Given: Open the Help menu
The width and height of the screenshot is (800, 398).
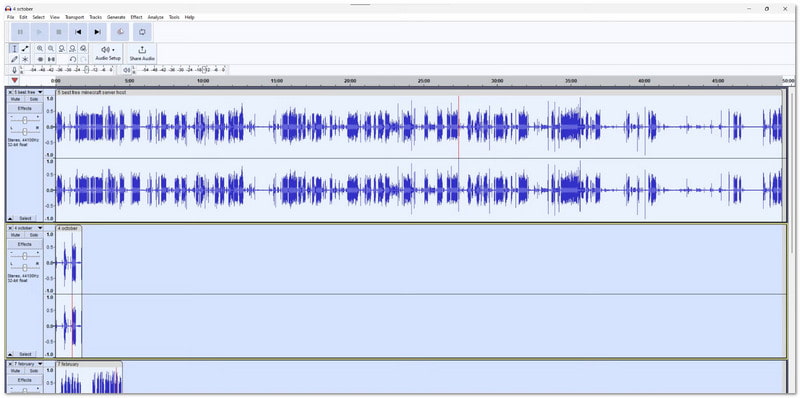Looking at the screenshot, I should click(190, 17).
